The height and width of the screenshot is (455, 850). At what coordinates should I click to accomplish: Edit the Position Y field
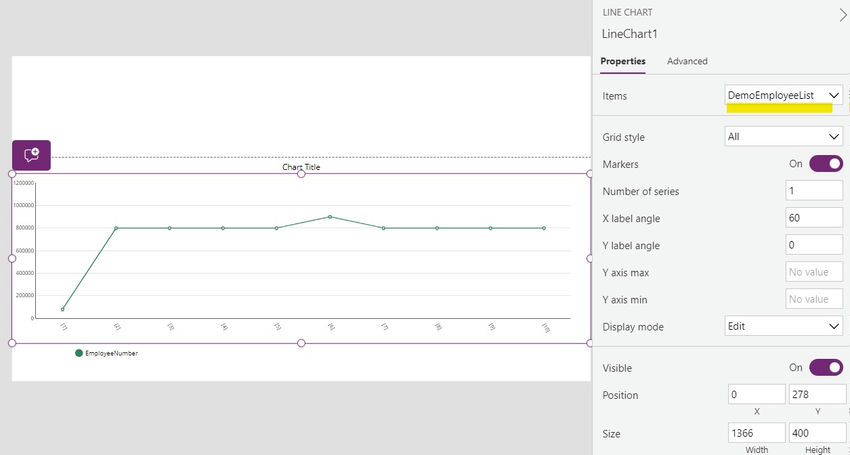pyautogui.click(x=816, y=395)
